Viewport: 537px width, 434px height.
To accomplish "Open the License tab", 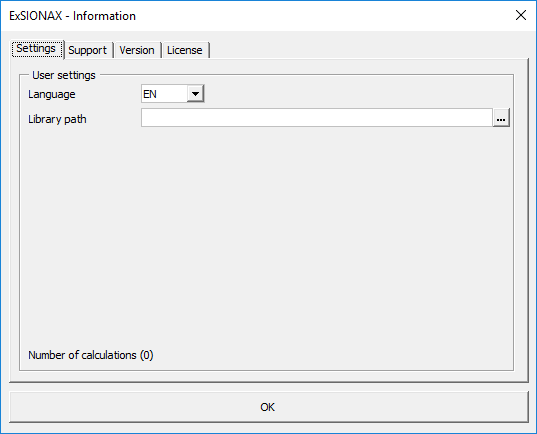I will 185,50.
